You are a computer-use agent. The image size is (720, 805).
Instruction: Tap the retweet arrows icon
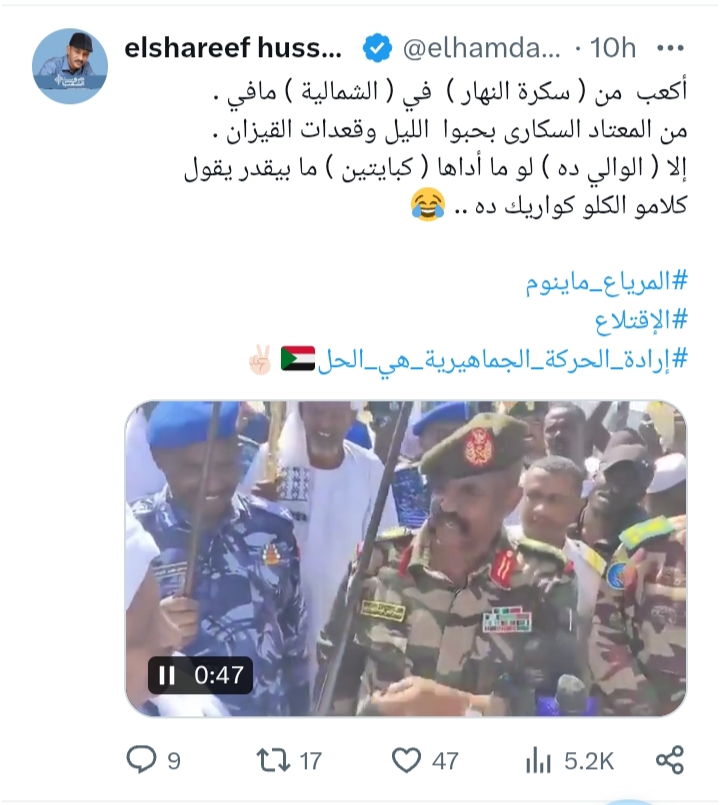click(274, 760)
